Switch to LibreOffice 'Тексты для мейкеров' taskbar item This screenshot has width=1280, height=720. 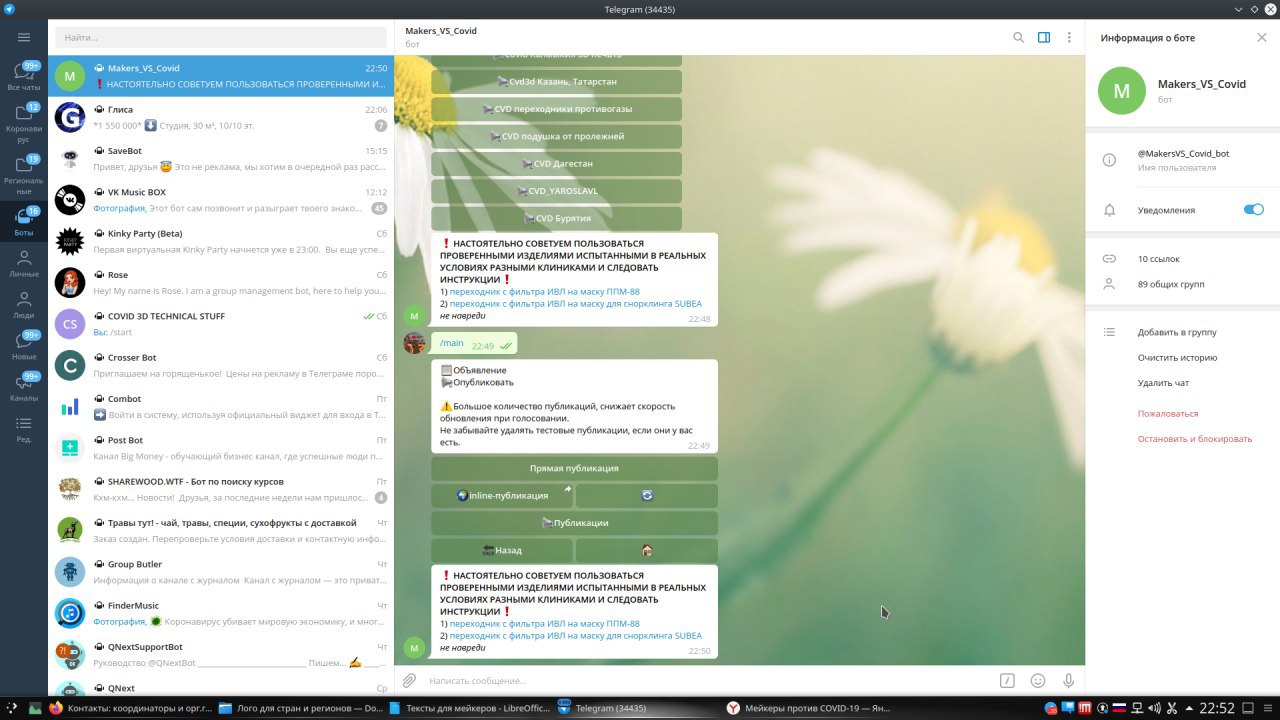click(470, 708)
